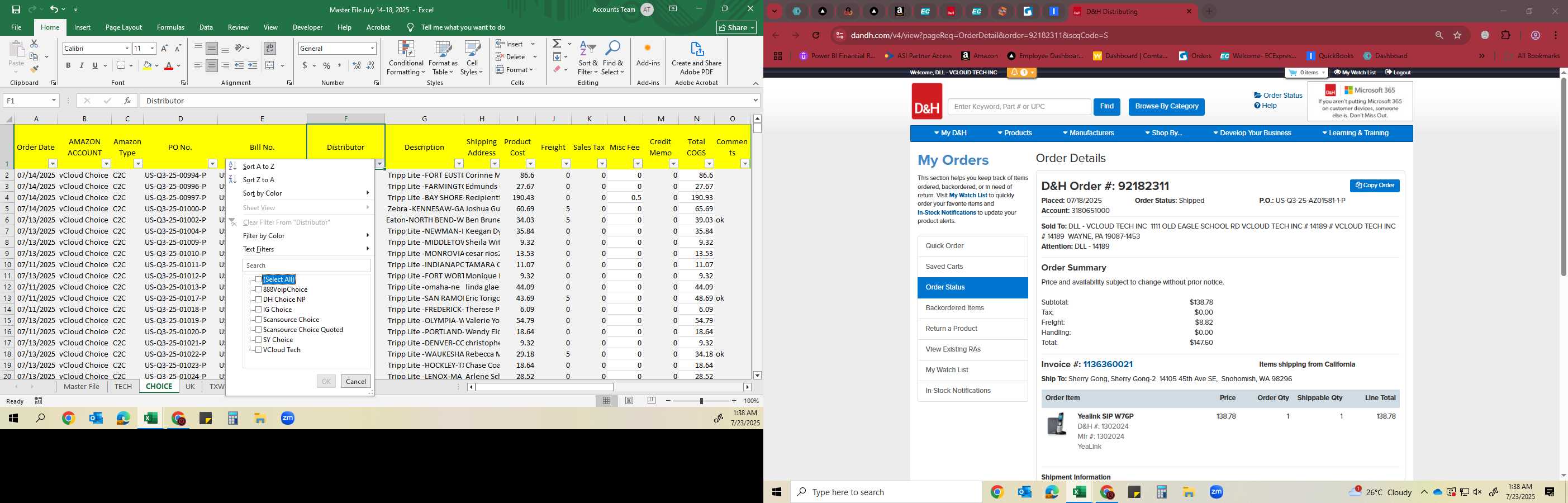
Task: Enable Scansource Choice checkbox
Action: point(259,320)
